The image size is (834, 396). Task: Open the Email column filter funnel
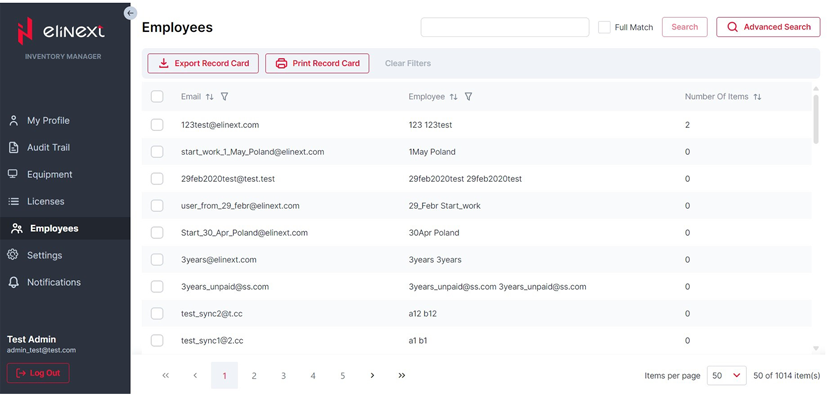(224, 97)
